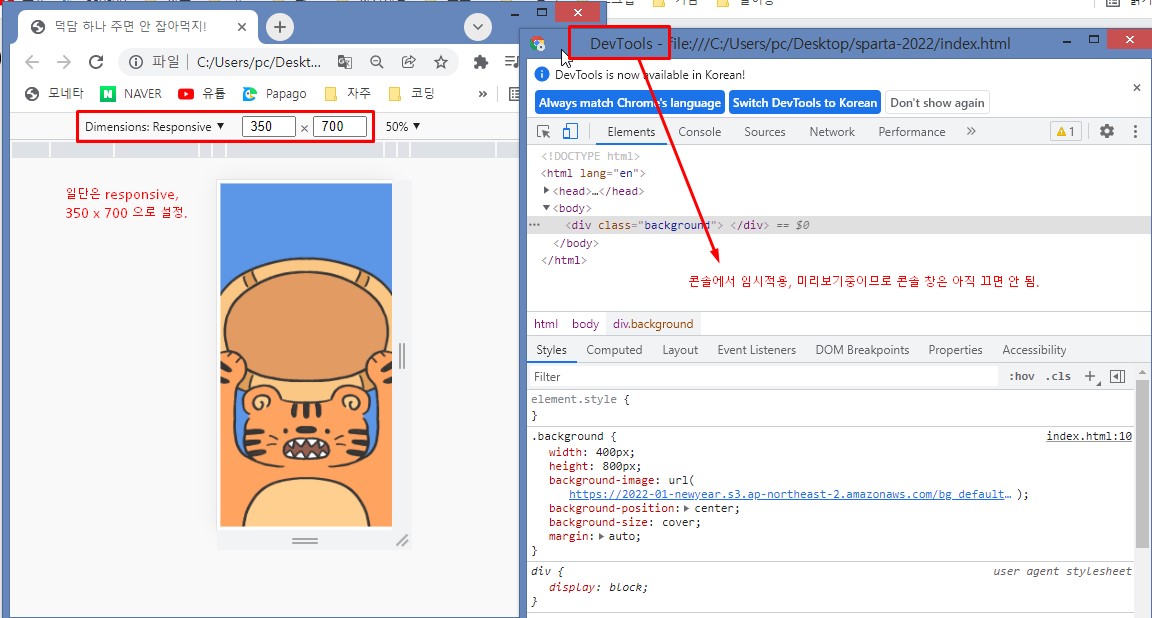Open the 자주 bookmark folder
The image size is (1152, 618).
(348, 93)
